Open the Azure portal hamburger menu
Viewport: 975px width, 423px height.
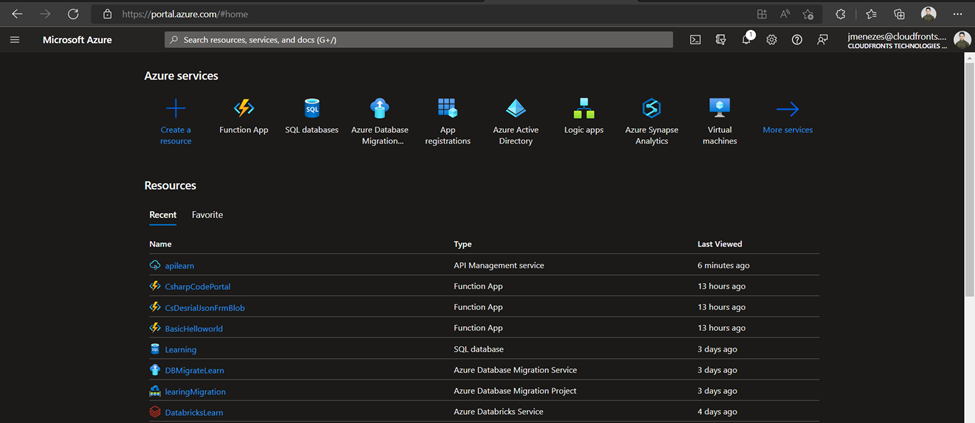[x=15, y=40]
